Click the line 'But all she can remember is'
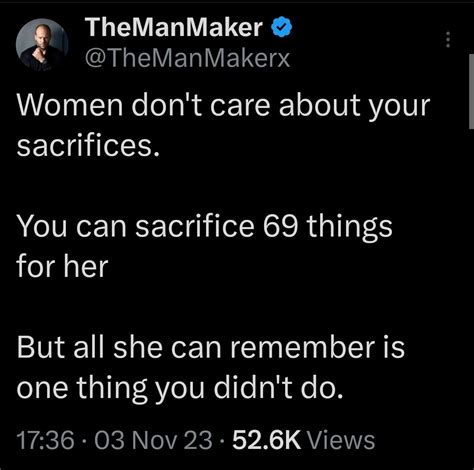 (211, 347)
